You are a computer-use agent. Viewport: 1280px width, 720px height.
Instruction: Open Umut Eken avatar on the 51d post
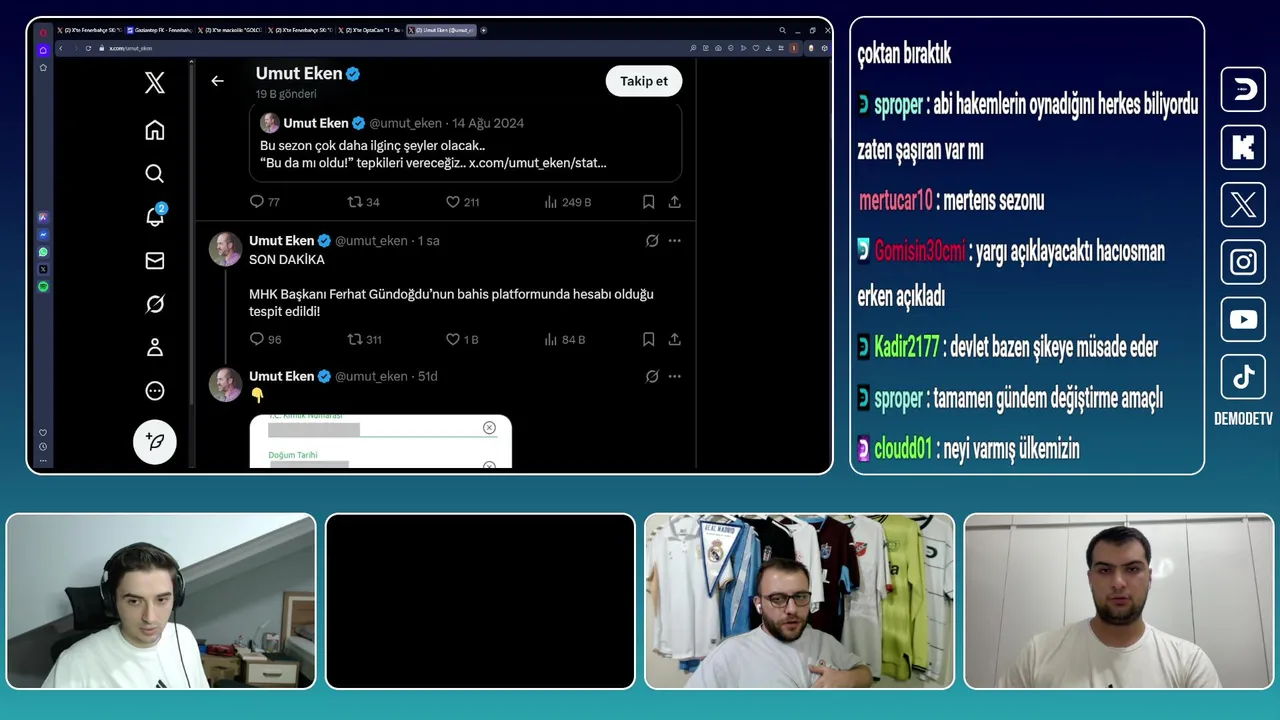(225, 385)
